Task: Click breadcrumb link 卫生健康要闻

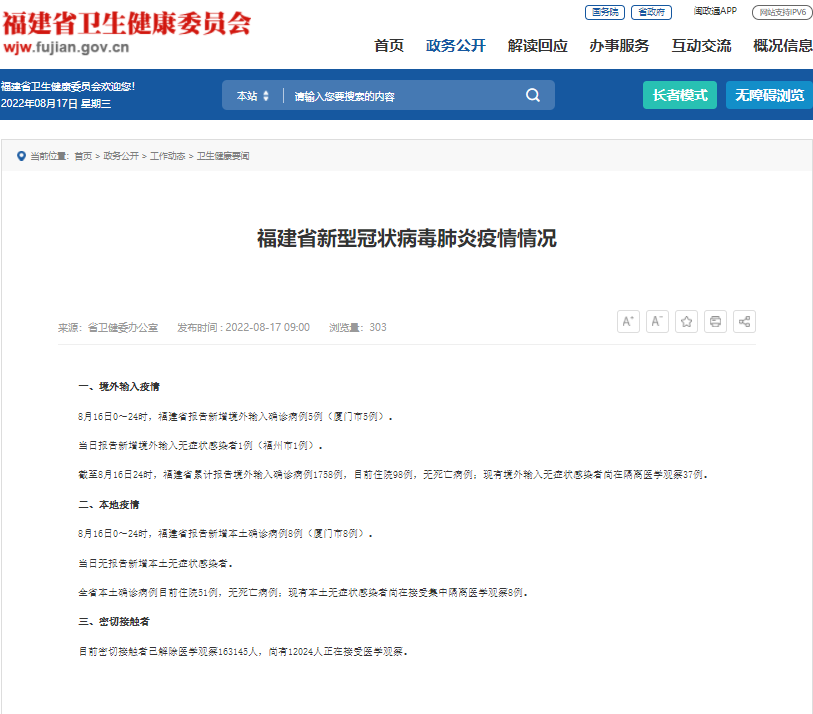Action: pos(223,156)
